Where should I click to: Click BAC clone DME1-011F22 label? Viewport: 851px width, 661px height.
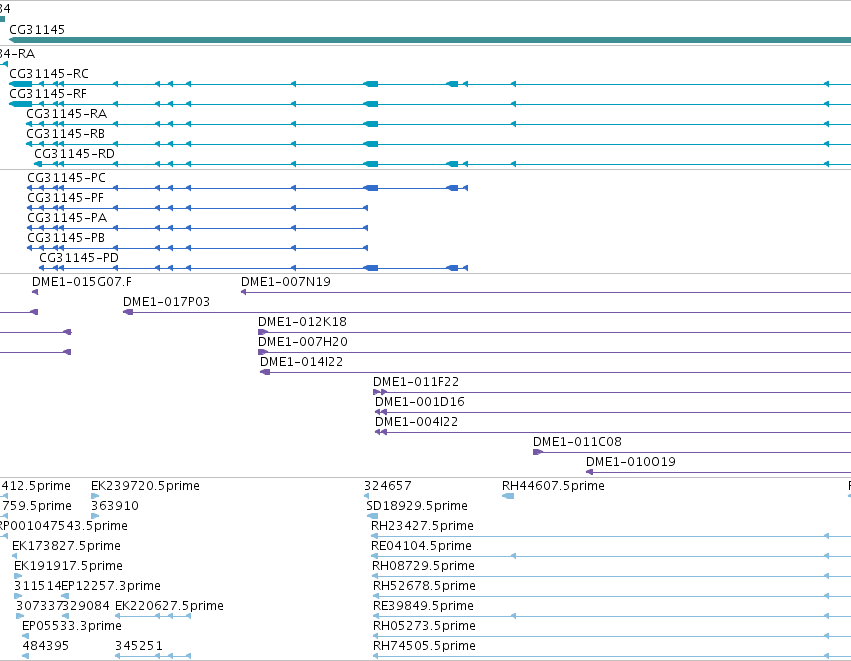coord(416,383)
